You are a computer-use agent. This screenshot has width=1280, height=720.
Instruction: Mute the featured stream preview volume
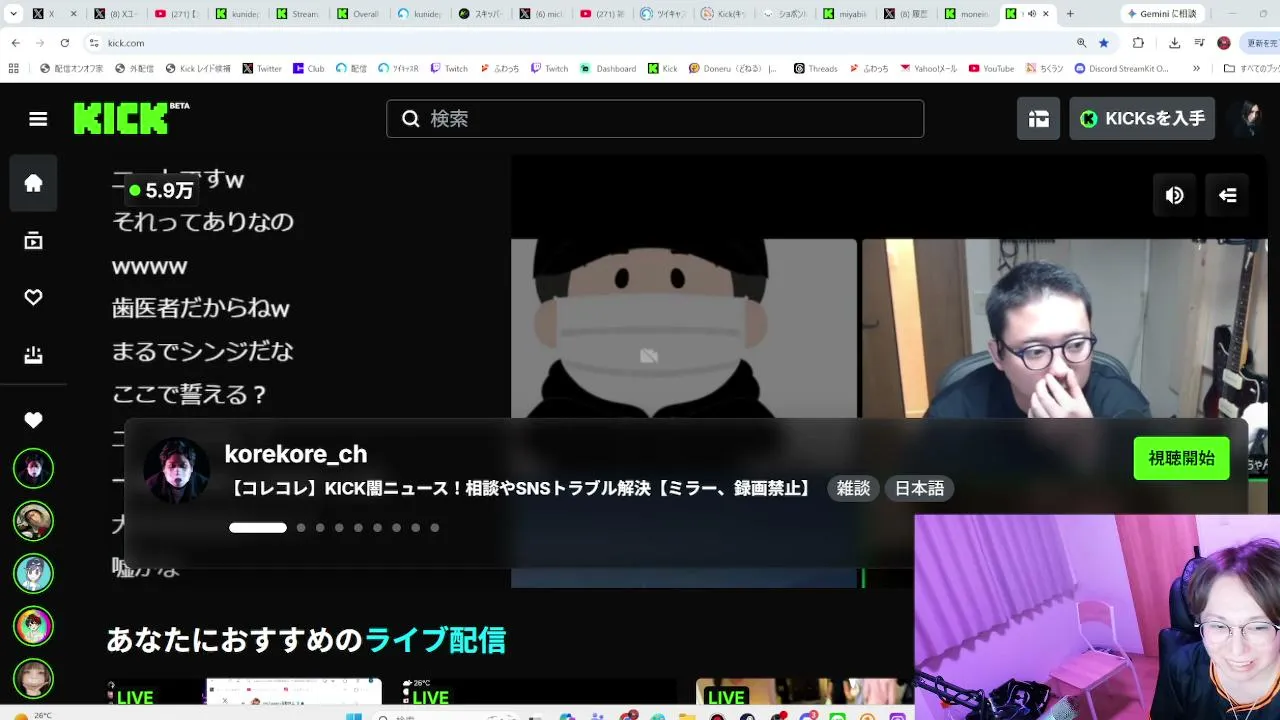[x=1175, y=196]
